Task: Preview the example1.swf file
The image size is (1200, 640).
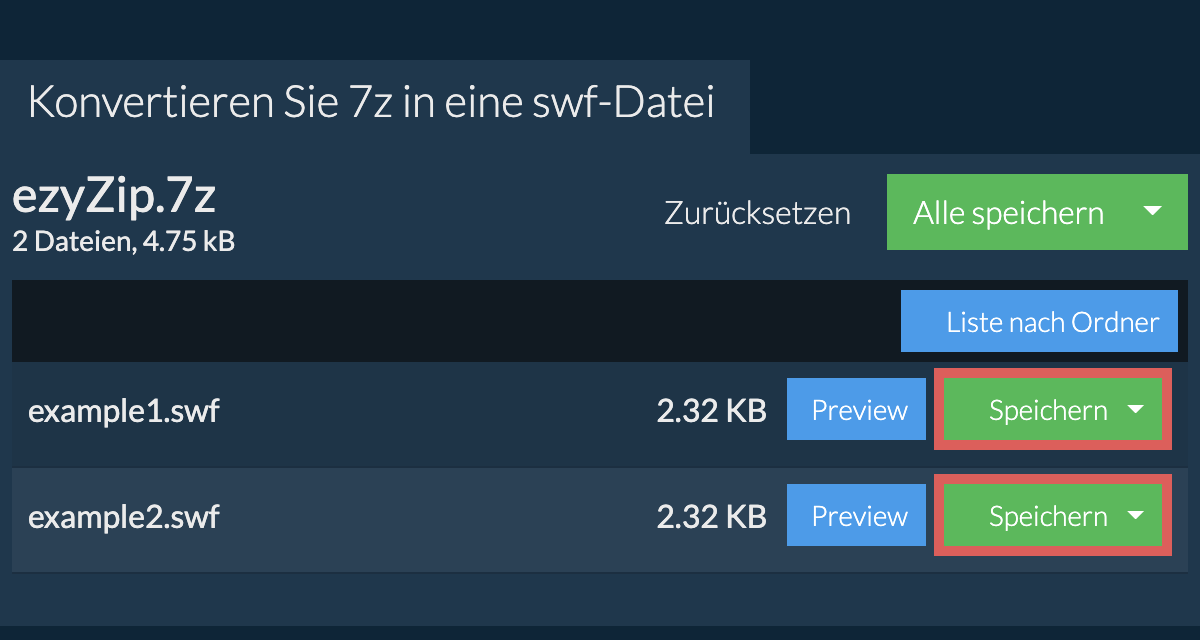Action: (859, 411)
